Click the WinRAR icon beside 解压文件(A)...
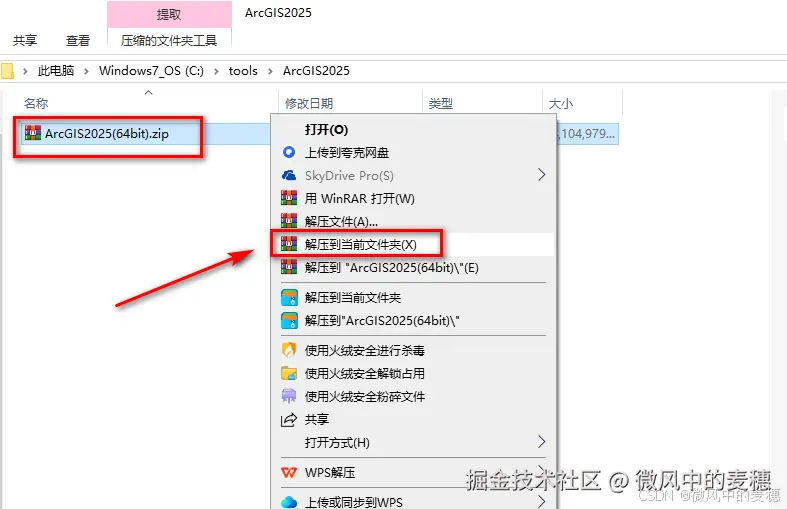787x509 pixels. pyautogui.click(x=289, y=221)
